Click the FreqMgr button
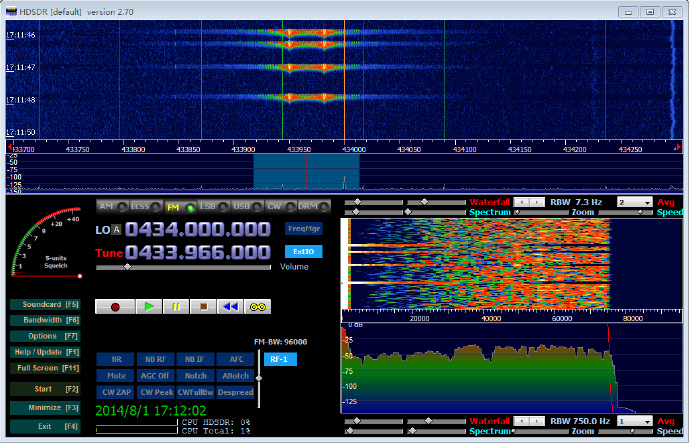The width and height of the screenshot is (690, 443). (x=304, y=229)
